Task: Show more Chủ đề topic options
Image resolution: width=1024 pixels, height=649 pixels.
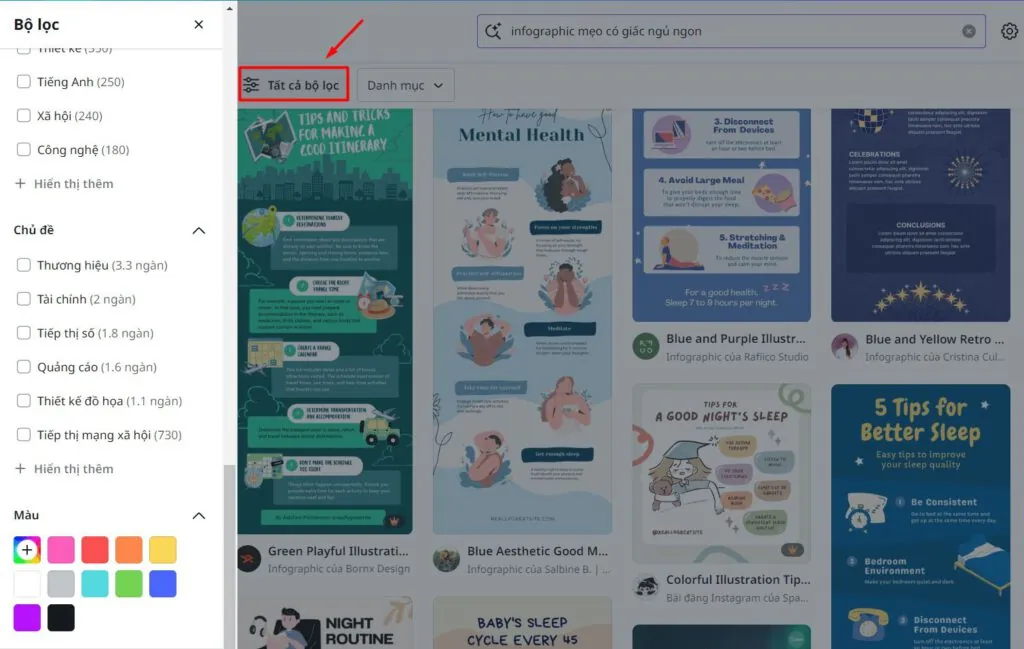Action: click(x=64, y=469)
